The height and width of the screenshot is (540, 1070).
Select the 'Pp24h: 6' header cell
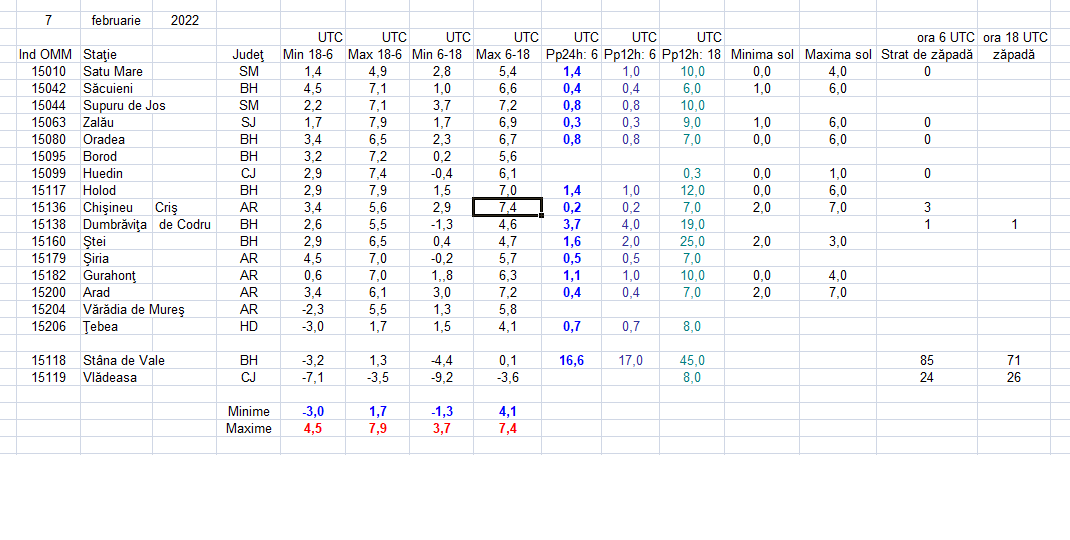coord(572,55)
